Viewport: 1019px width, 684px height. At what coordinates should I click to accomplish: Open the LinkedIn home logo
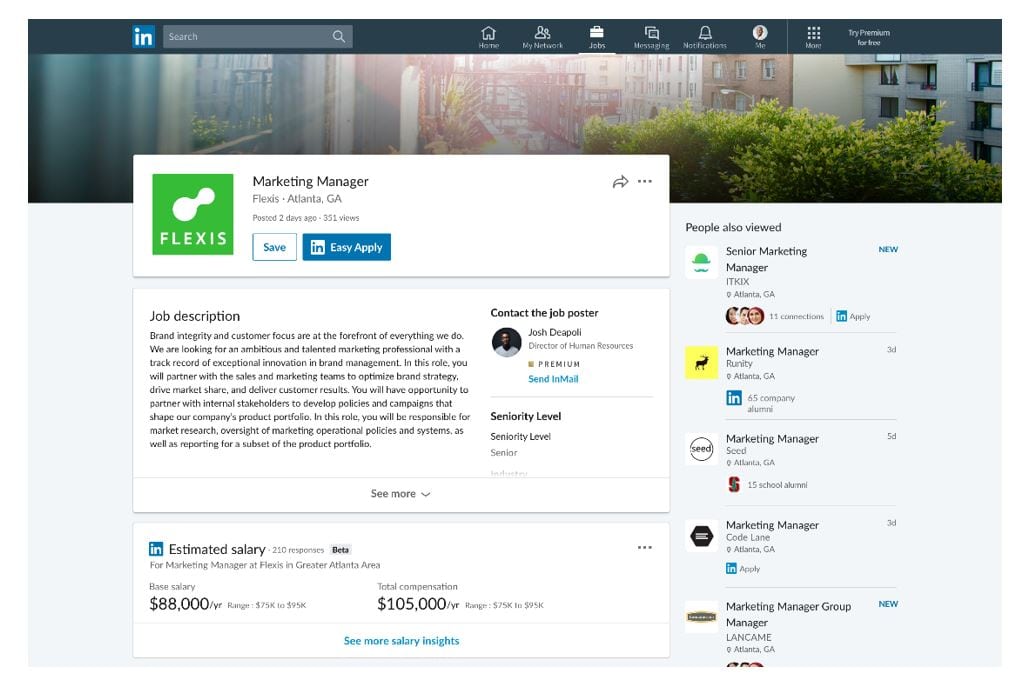pyautogui.click(x=143, y=36)
